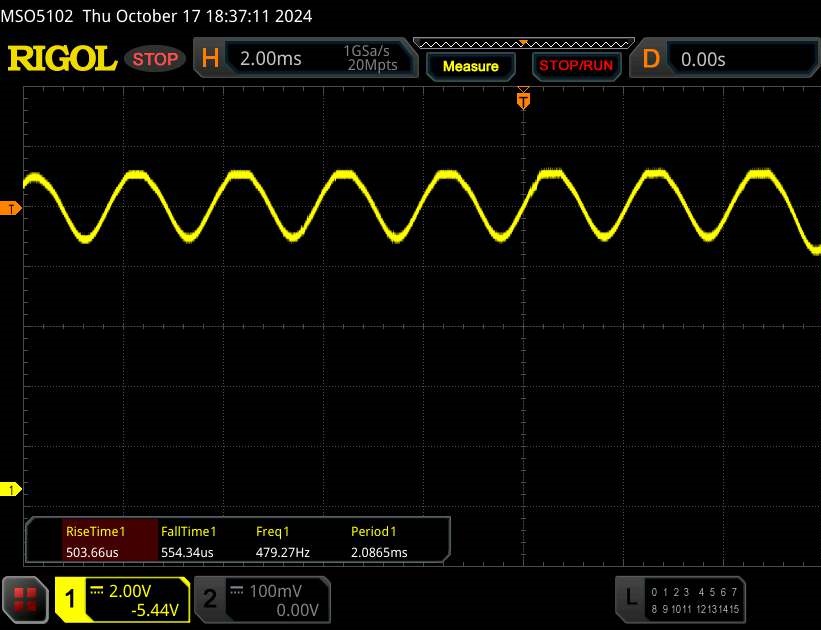Toggle channel 1 using its yellow badge
Viewport: 821px width, 630px height.
pos(70,599)
